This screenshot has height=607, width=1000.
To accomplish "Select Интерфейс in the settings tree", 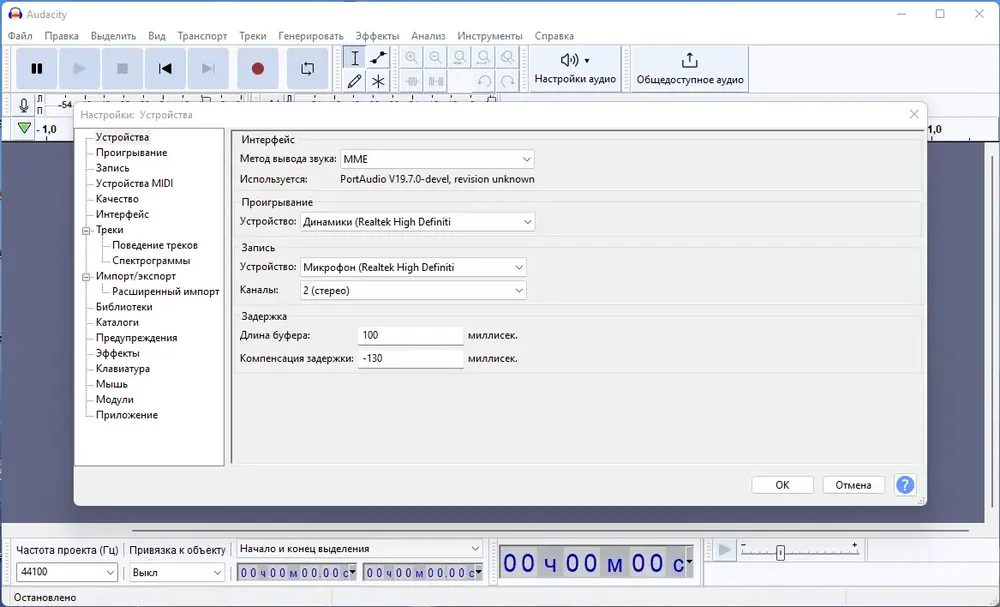I will pyautogui.click(x=122, y=214).
